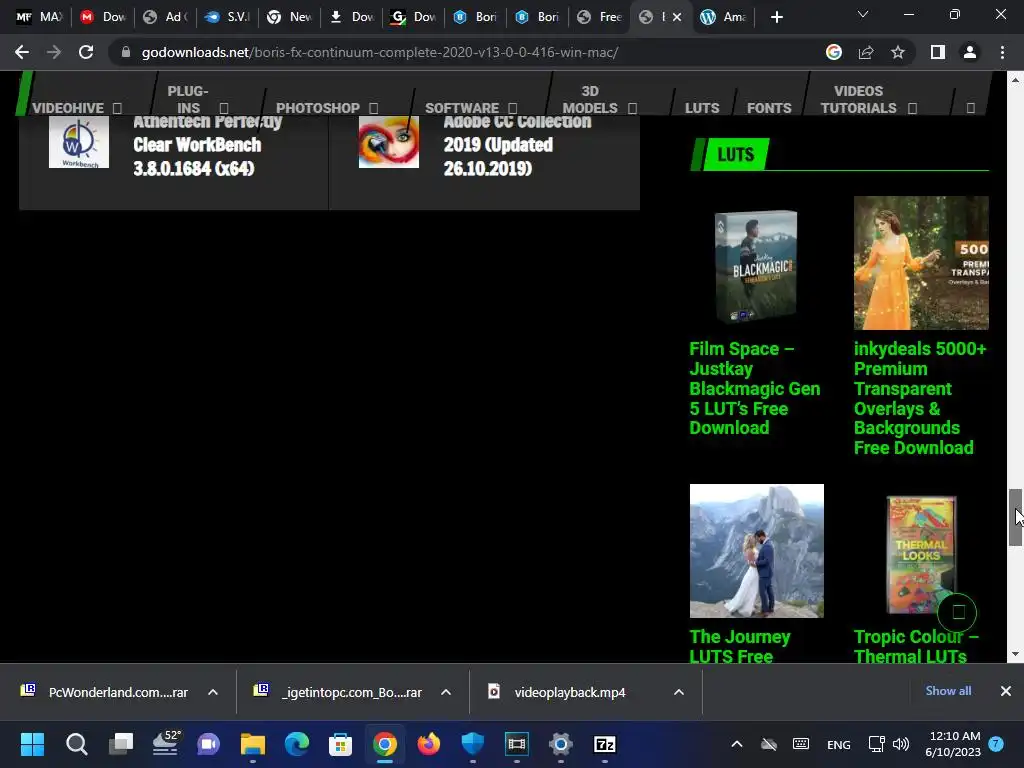Click the Blackmagic box thumbnail
Screen dimensions: 1024x768
pyautogui.click(x=756, y=266)
